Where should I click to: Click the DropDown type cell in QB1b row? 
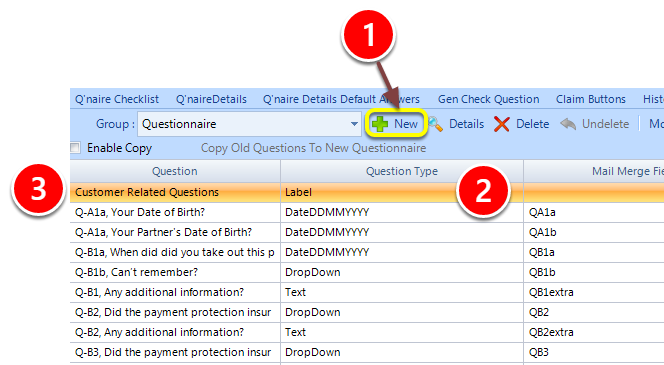click(402, 272)
